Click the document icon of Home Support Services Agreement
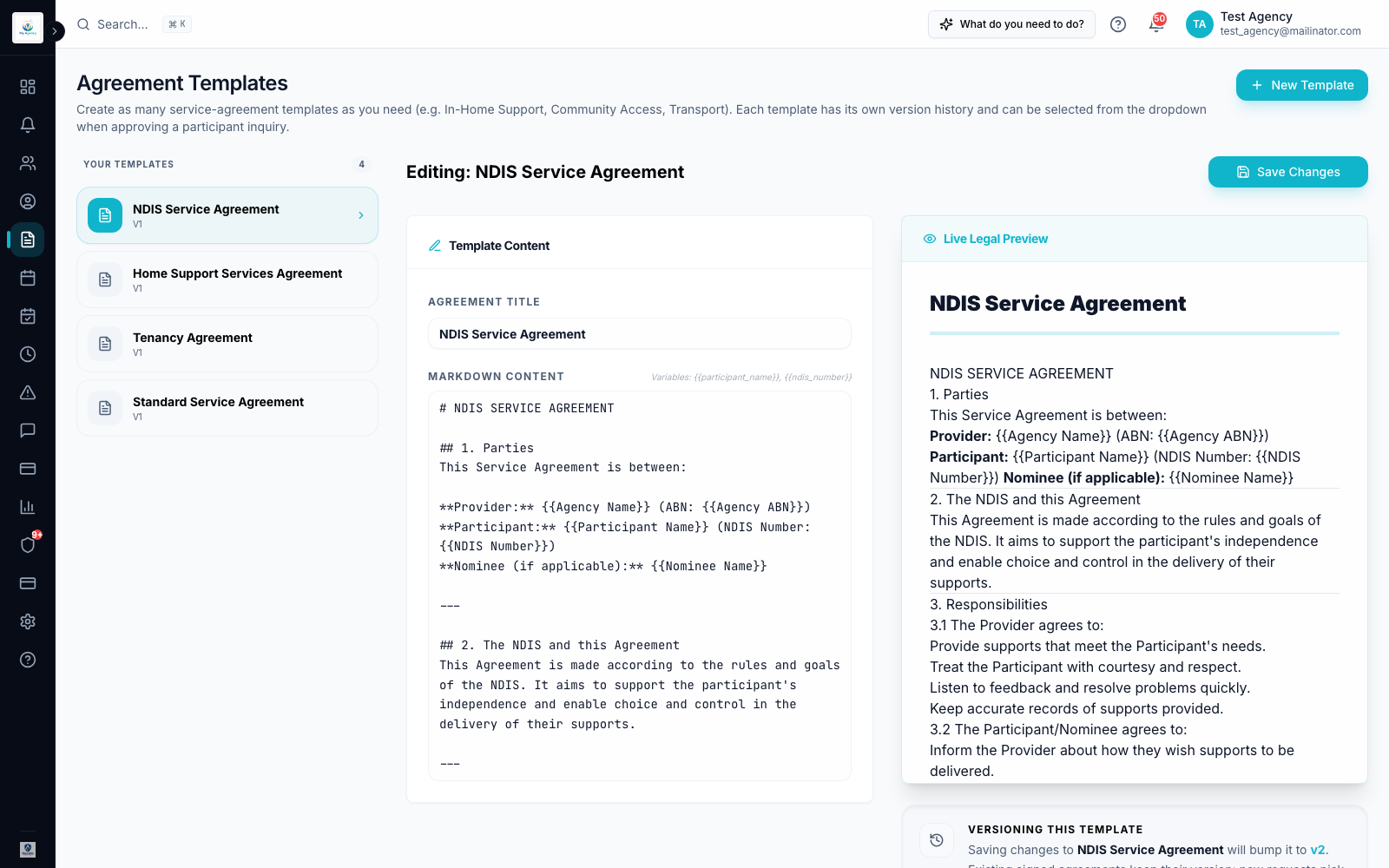Screen dimensions: 1389x868 105,279
